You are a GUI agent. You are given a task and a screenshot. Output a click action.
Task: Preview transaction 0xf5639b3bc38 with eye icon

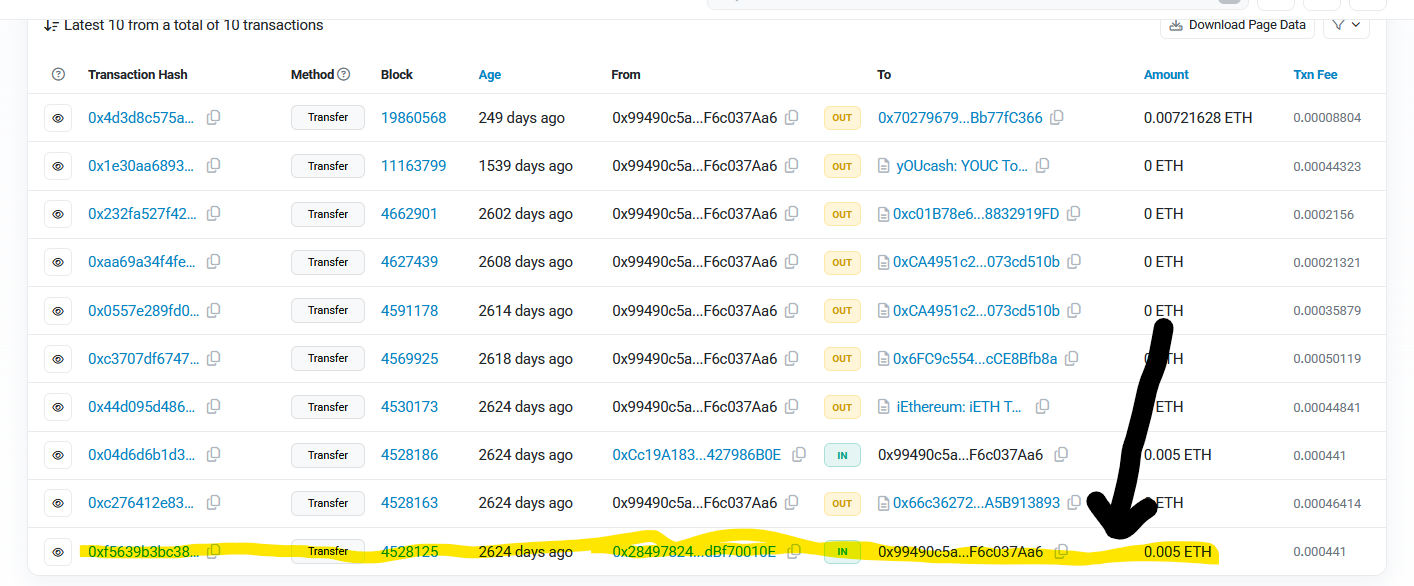coord(58,551)
